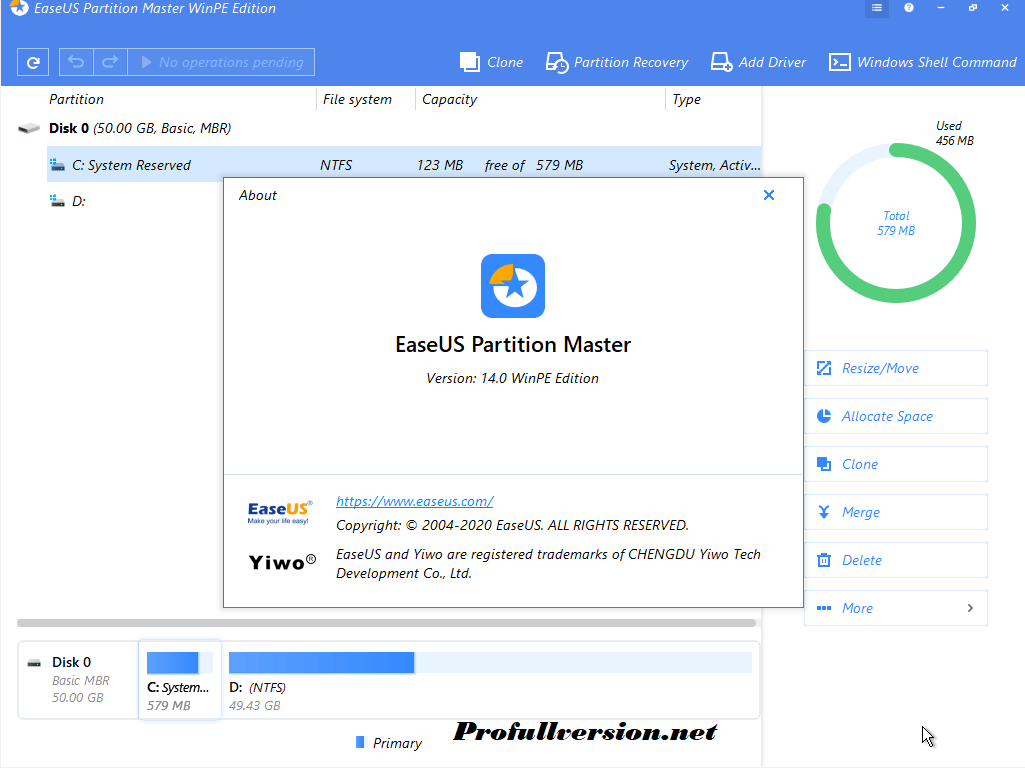Click the Allocate Space option

pyautogui.click(x=895, y=416)
